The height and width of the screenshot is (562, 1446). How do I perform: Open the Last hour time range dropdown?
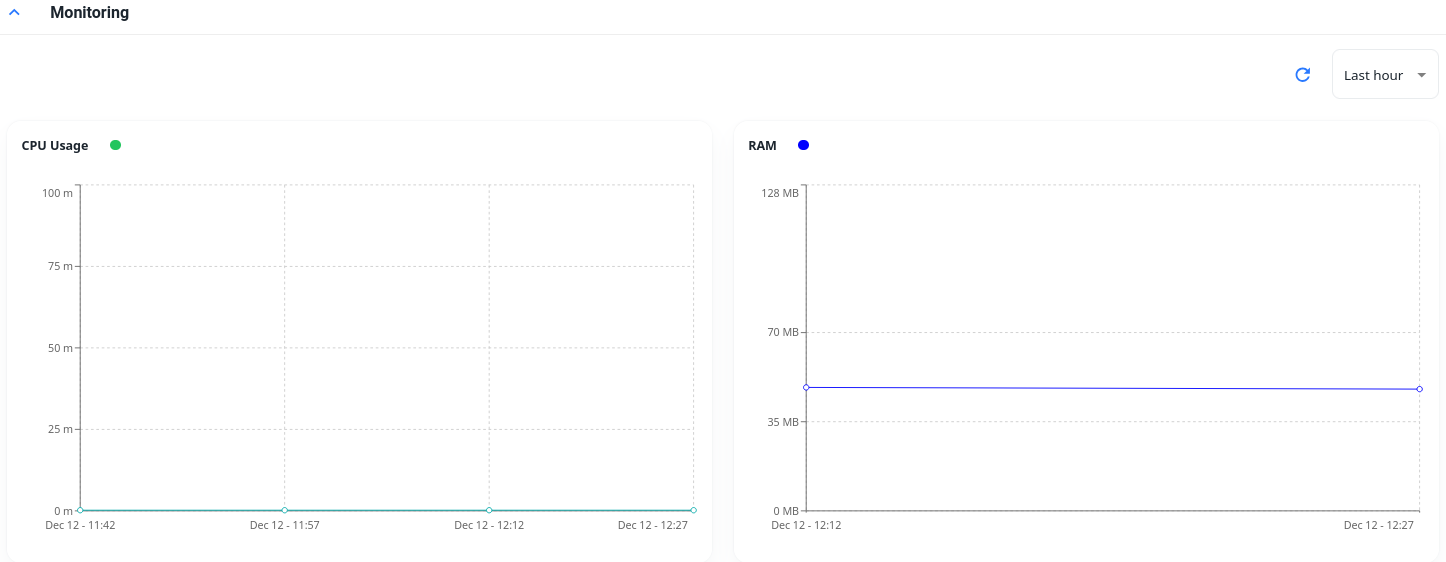click(1385, 75)
